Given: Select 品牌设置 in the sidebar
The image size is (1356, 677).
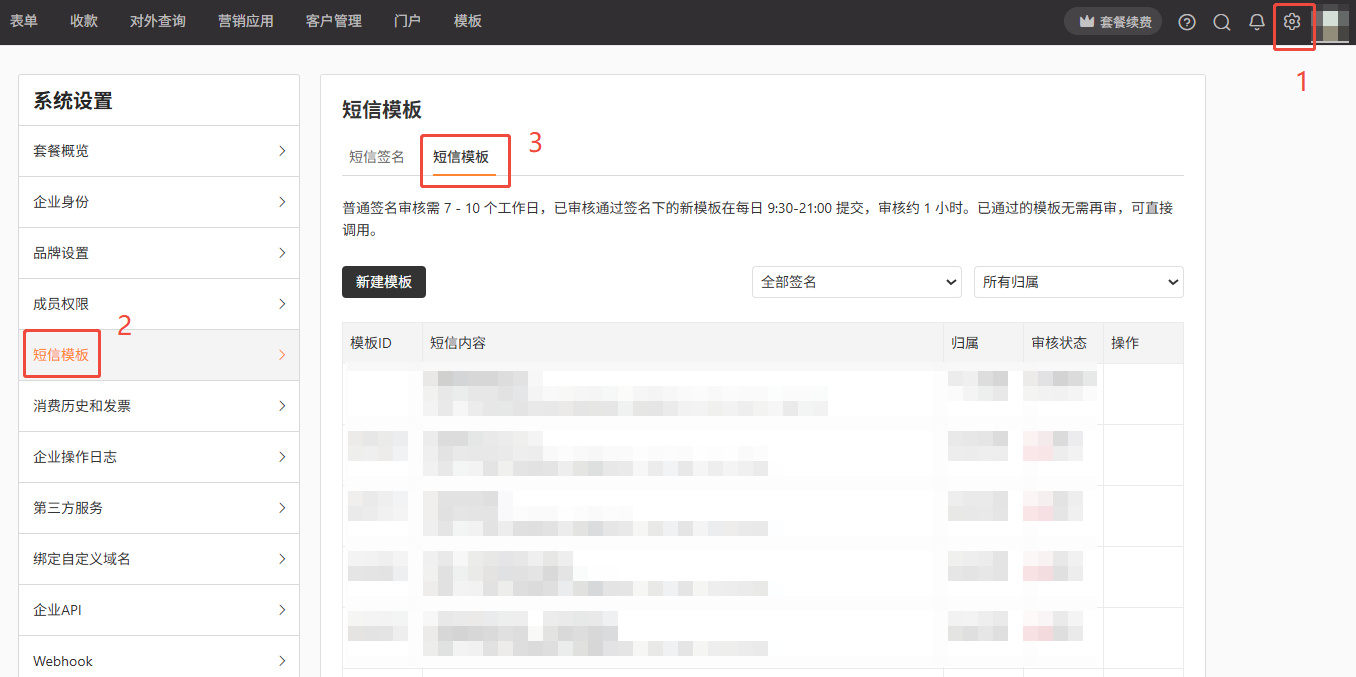Looking at the screenshot, I should 159,253.
